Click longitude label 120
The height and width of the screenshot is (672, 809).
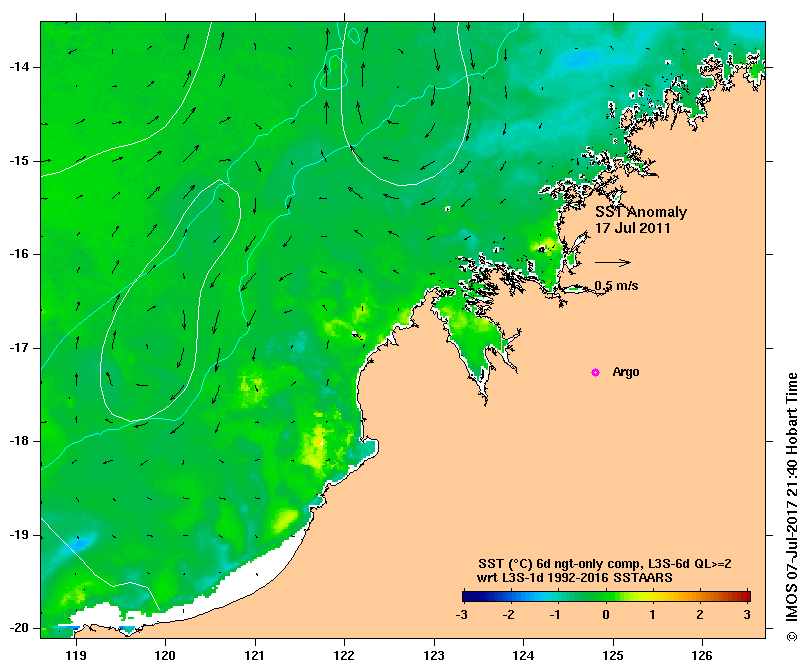coord(165,655)
